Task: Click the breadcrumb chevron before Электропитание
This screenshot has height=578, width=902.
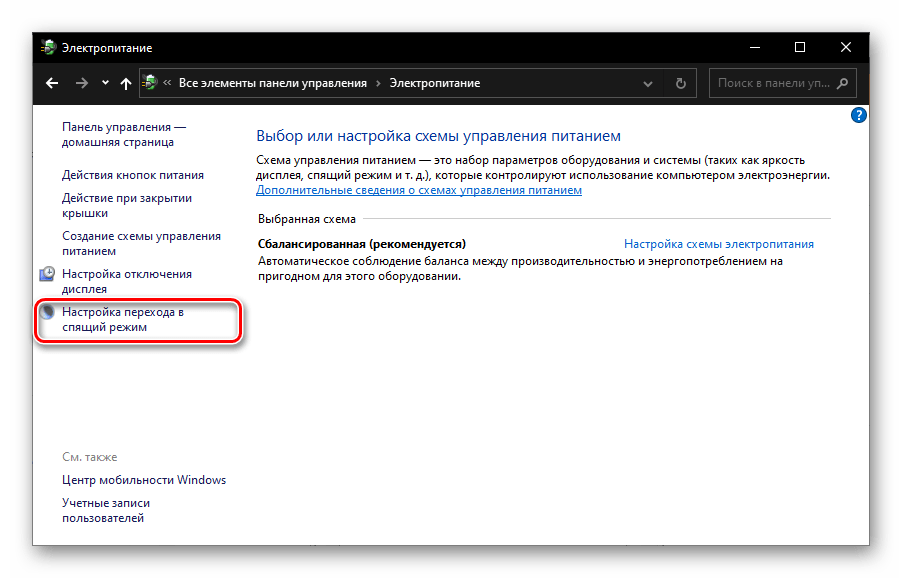Action: point(378,83)
